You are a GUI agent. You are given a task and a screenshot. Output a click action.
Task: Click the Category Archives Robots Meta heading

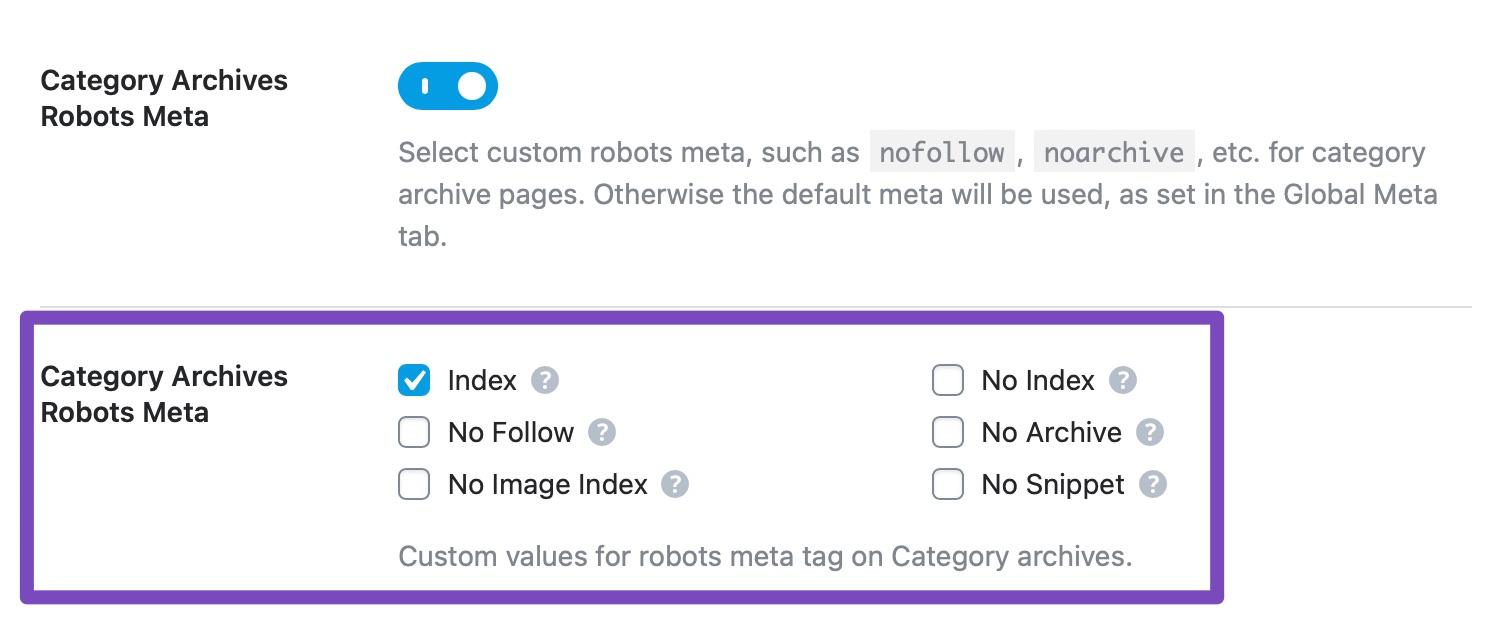(x=164, y=394)
